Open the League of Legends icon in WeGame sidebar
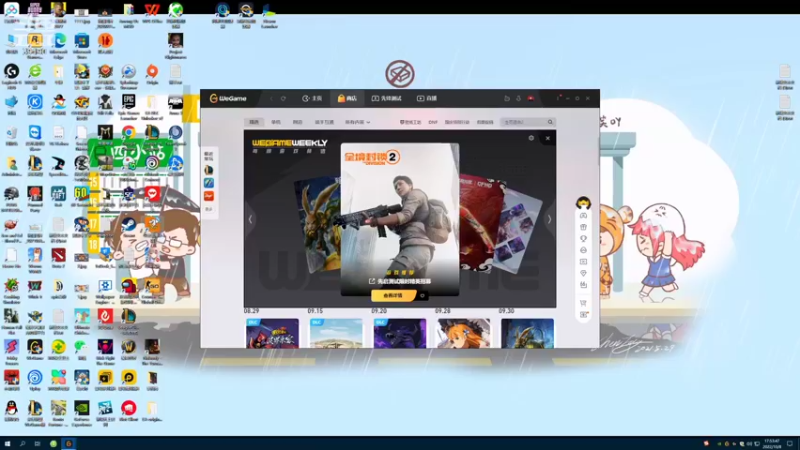The height and width of the screenshot is (450, 800). click(x=209, y=170)
